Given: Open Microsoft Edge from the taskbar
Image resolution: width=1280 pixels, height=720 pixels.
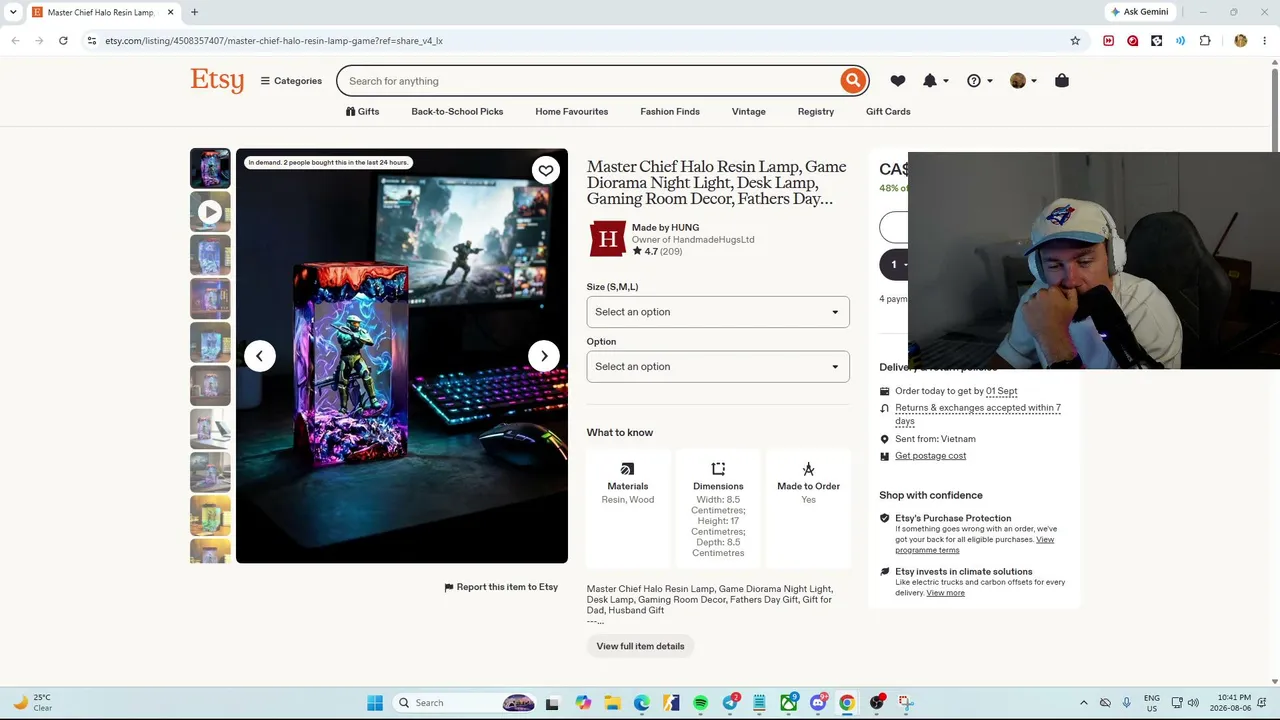Looking at the screenshot, I should coord(641,703).
